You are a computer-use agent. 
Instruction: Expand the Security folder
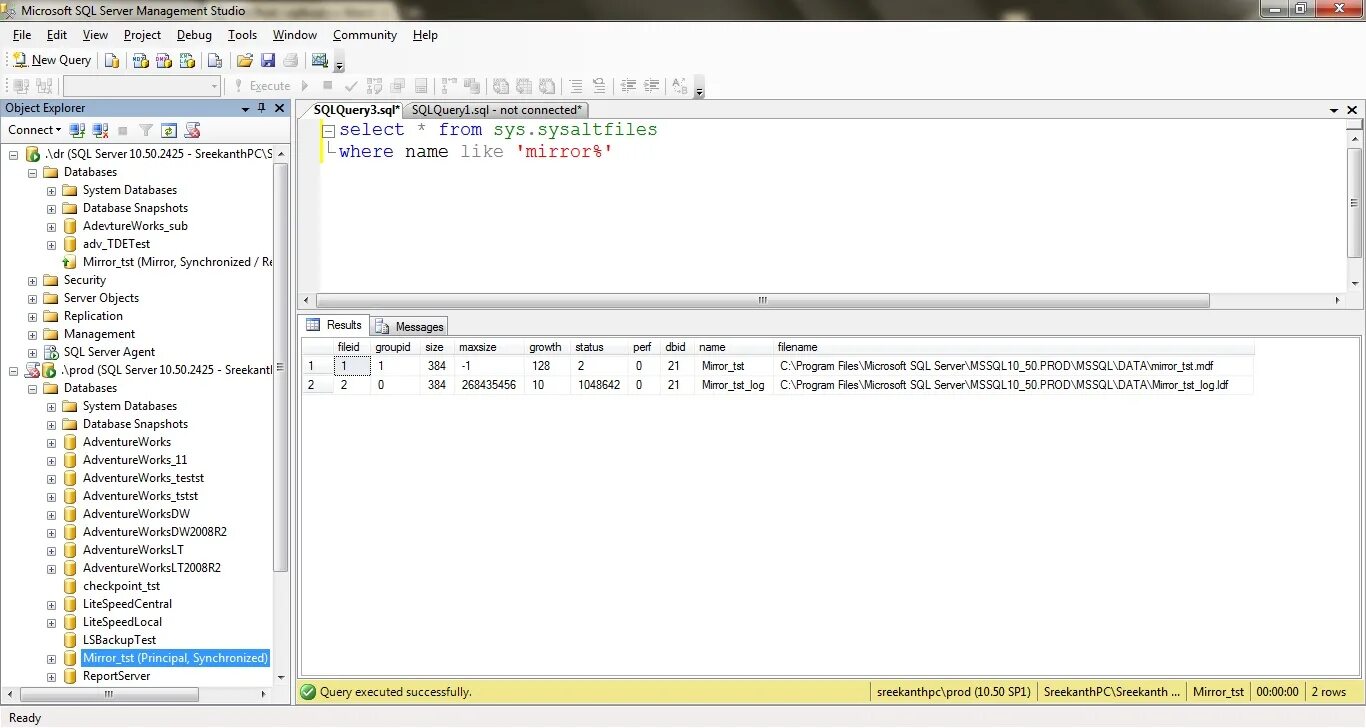point(32,280)
